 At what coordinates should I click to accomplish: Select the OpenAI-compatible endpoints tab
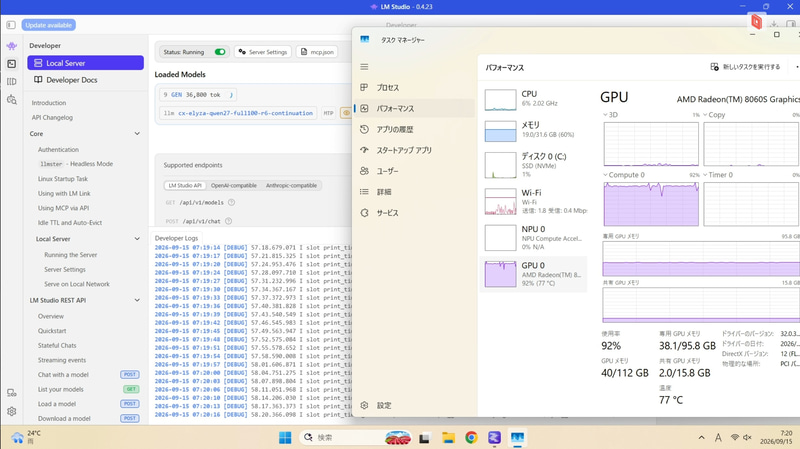click(234, 185)
